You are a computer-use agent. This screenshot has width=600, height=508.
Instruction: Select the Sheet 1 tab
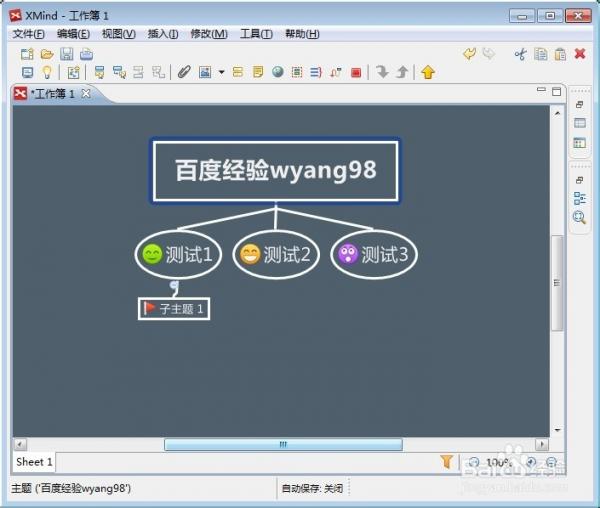[34, 462]
